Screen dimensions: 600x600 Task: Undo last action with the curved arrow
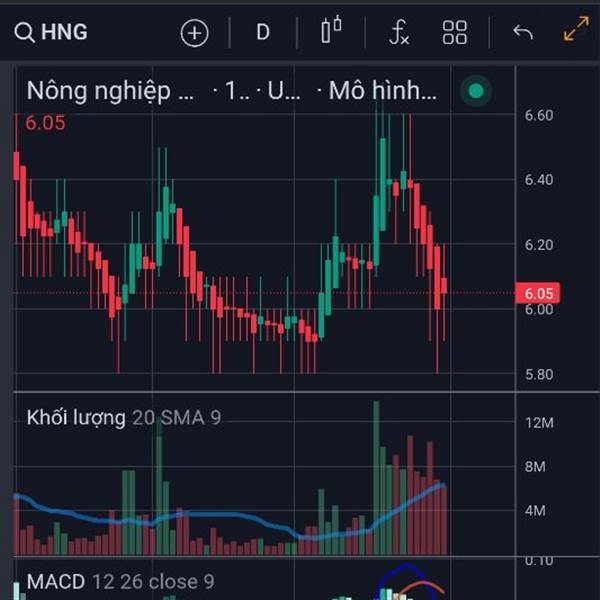(523, 32)
